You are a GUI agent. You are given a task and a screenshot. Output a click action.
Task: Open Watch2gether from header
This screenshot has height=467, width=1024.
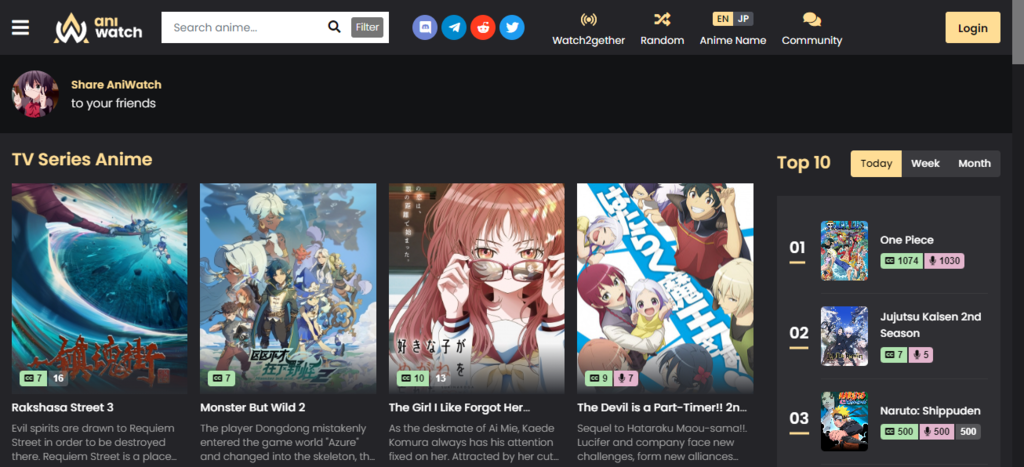[588, 29]
